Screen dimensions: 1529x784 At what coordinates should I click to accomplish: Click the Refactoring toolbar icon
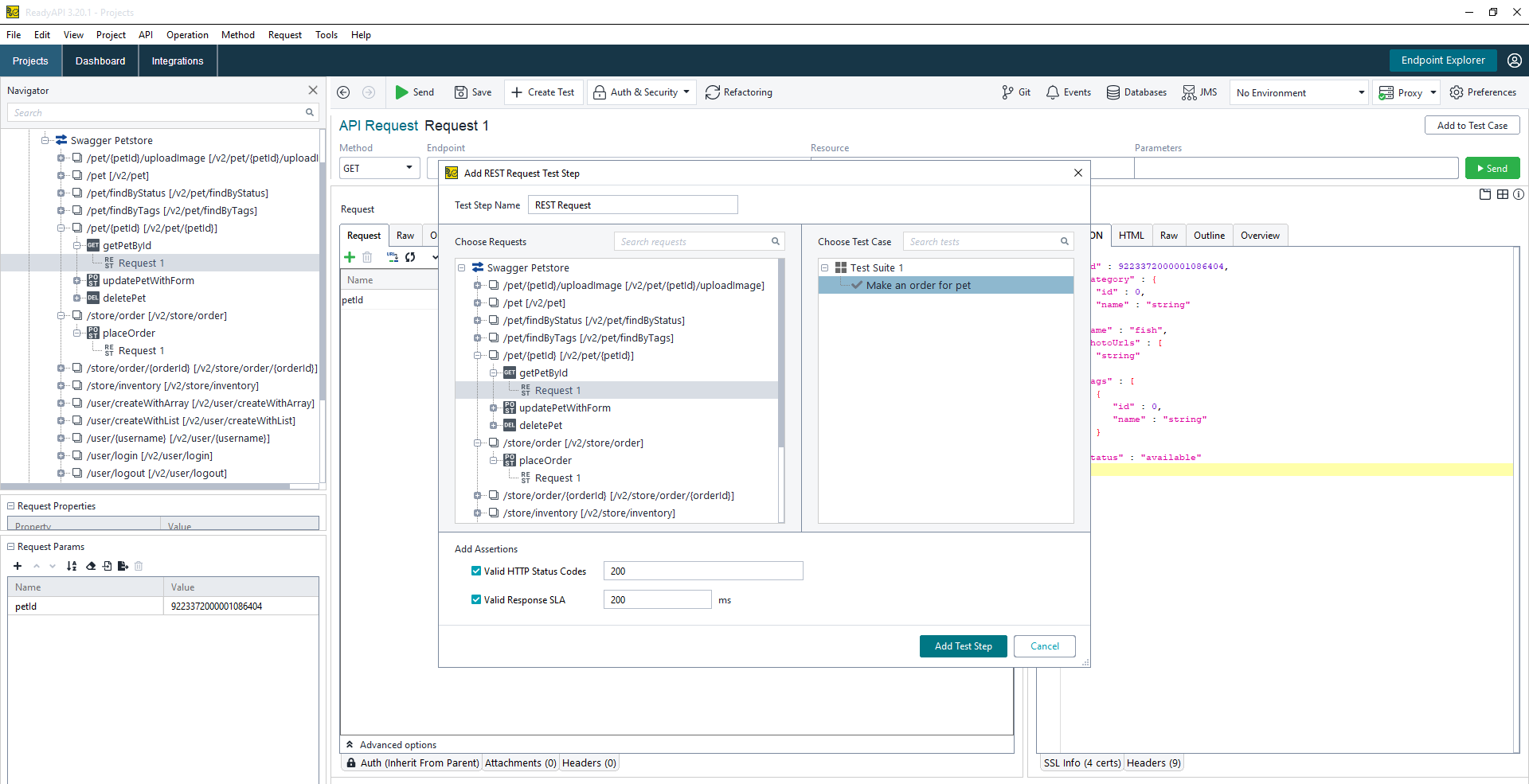click(713, 92)
